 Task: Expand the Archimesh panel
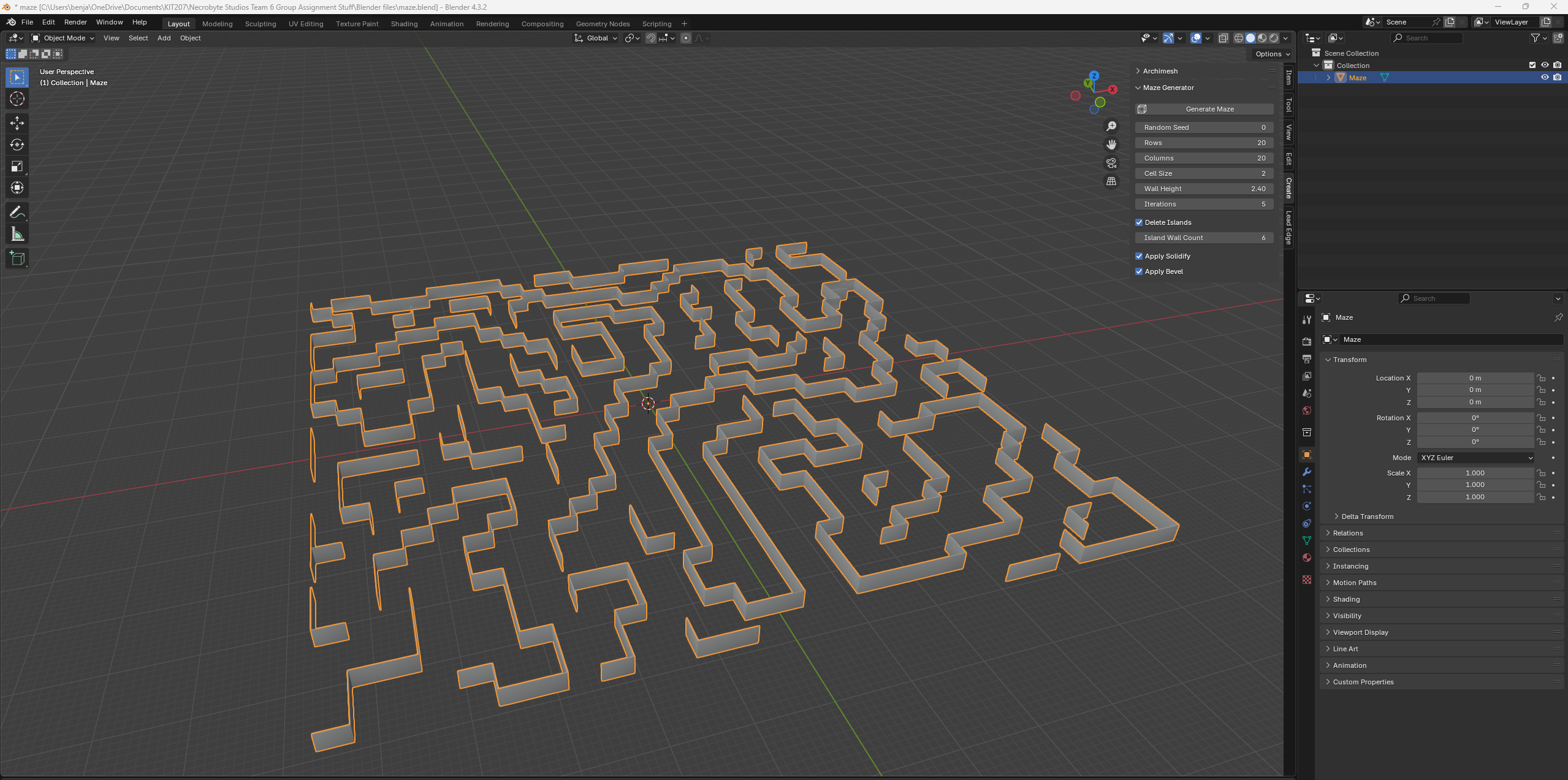1160,71
